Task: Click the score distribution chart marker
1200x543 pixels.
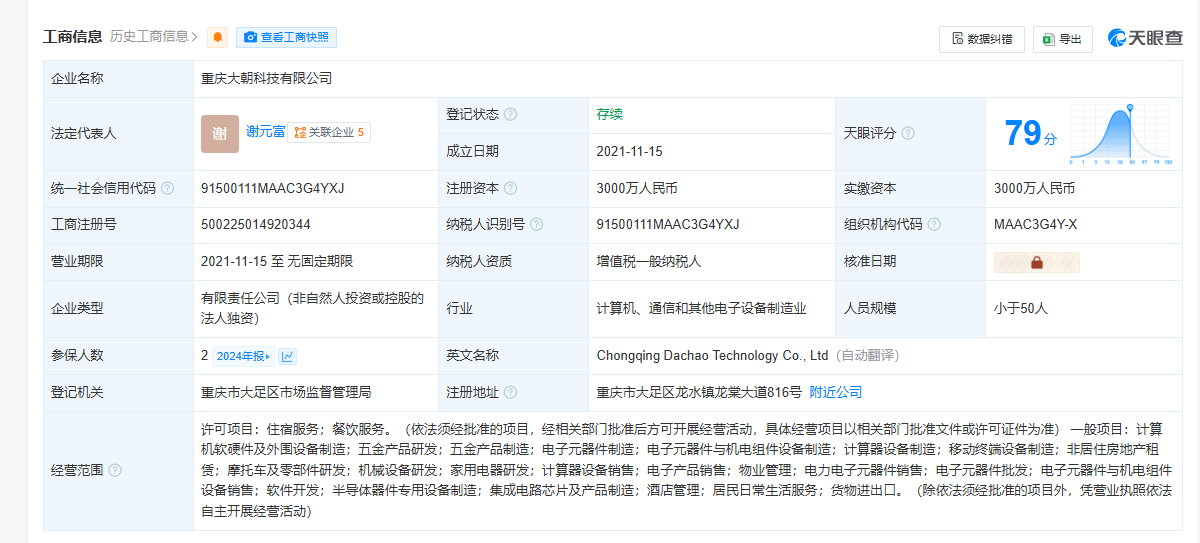Action: [1130, 107]
